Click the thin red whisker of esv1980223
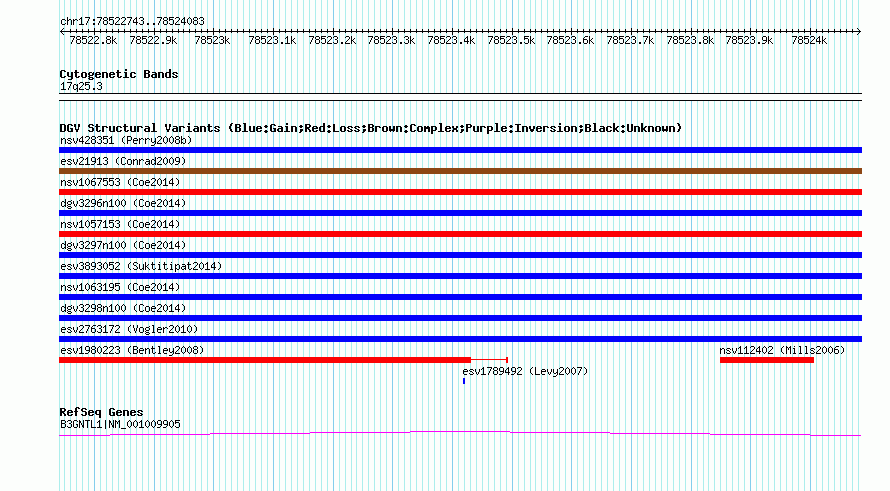The height and width of the screenshot is (491, 890). coord(489,360)
